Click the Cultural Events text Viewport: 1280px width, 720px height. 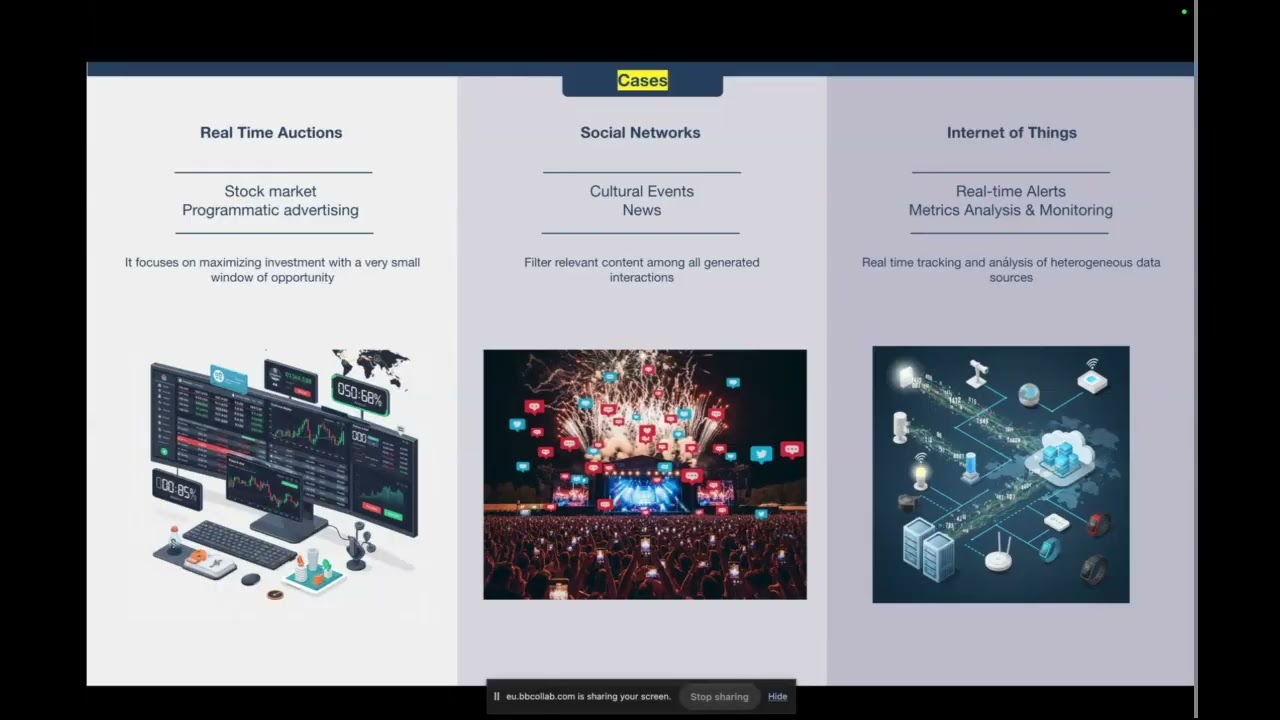point(642,191)
